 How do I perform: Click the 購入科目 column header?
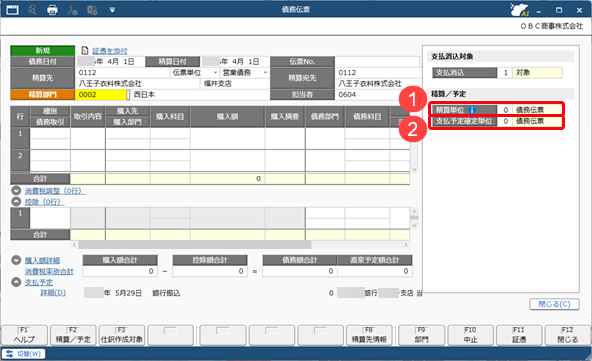[x=170, y=117]
